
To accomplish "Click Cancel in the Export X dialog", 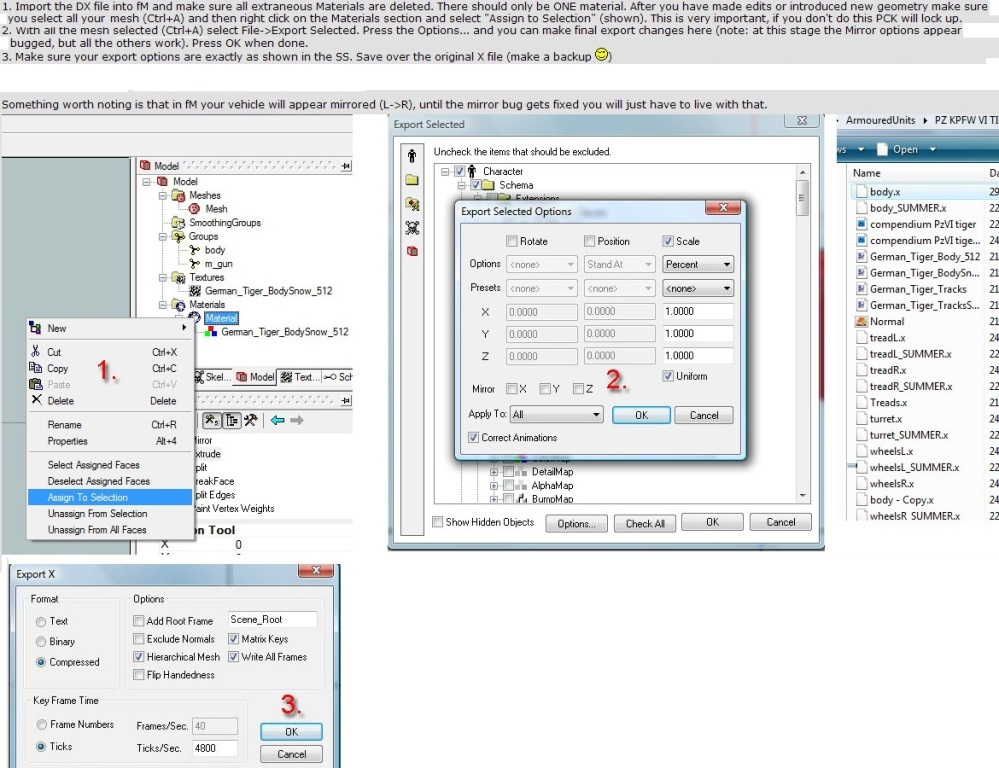I will coord(291,754).
